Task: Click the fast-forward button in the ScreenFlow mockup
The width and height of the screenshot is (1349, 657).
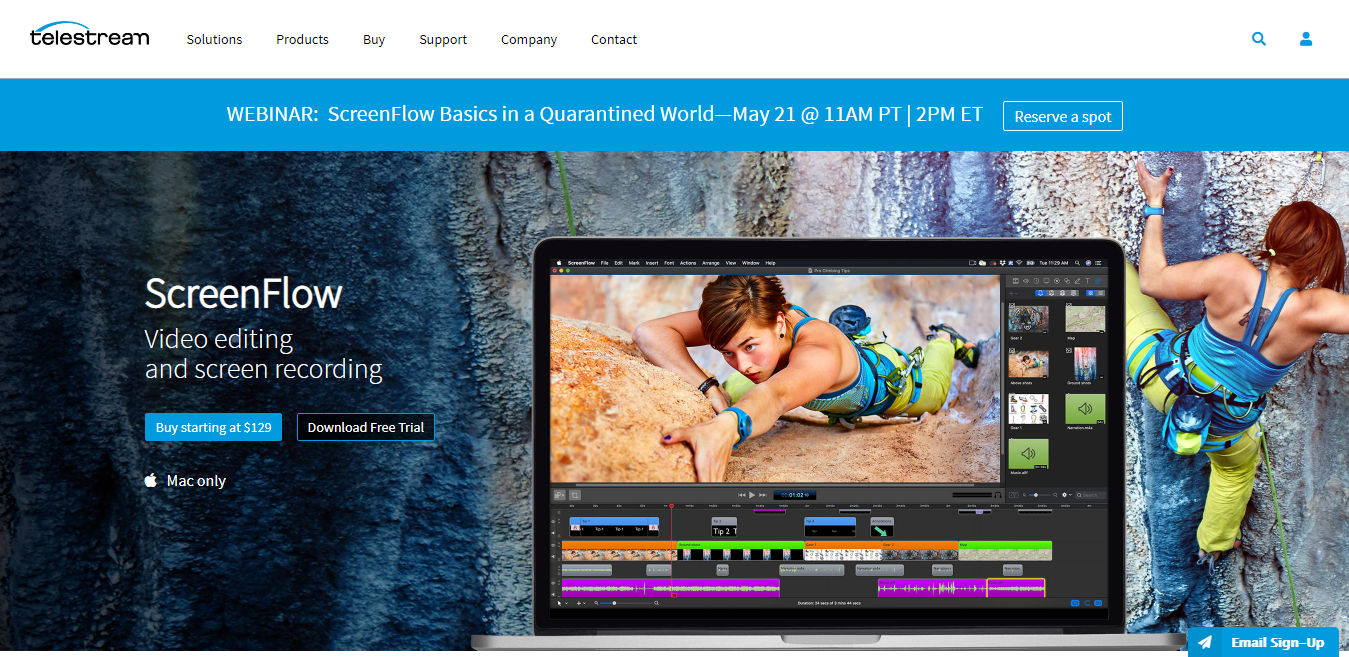Action: (763, 494)
